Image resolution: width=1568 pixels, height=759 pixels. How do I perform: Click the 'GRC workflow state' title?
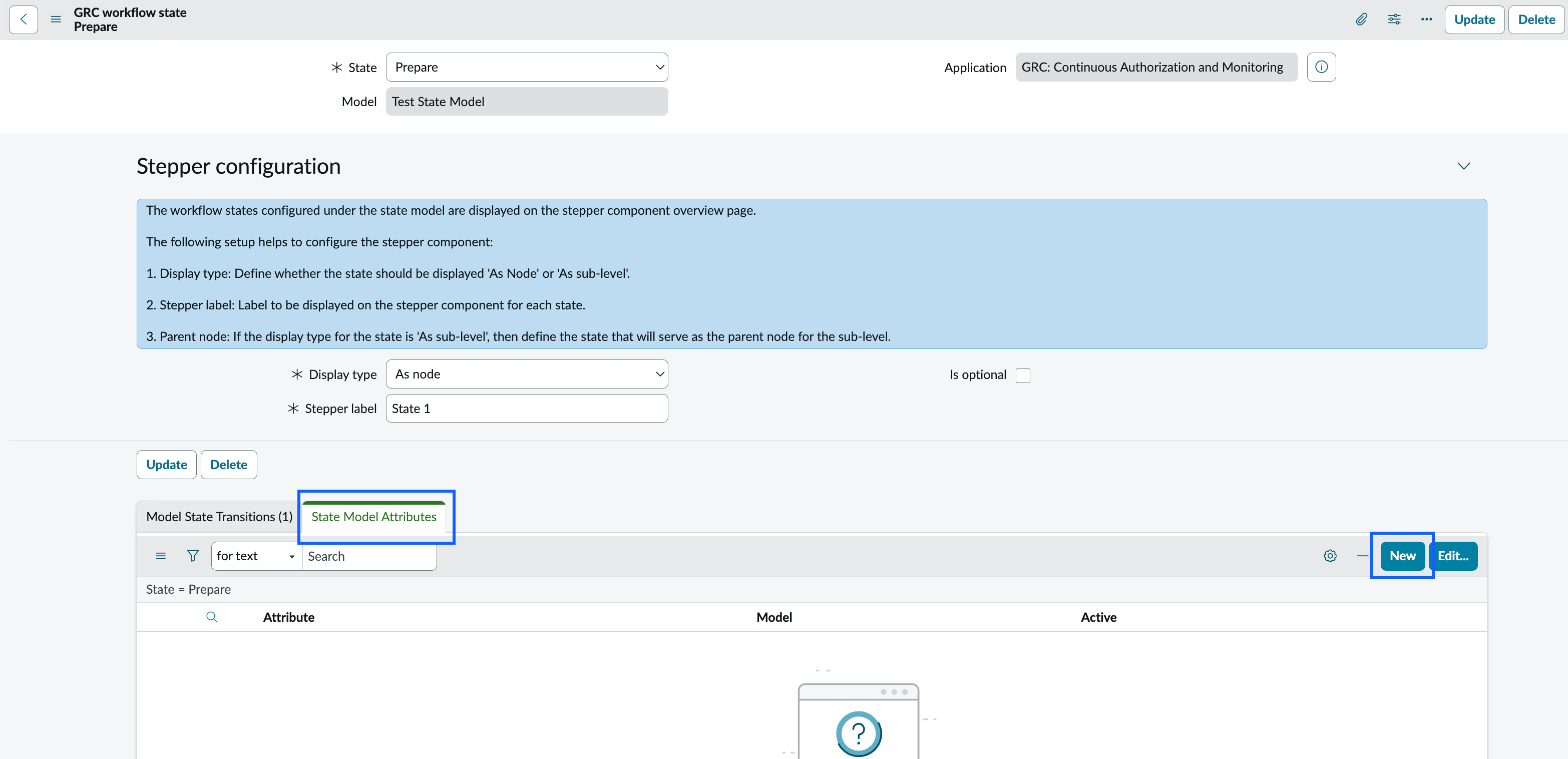pyautogui.click(x=130, y=12)
